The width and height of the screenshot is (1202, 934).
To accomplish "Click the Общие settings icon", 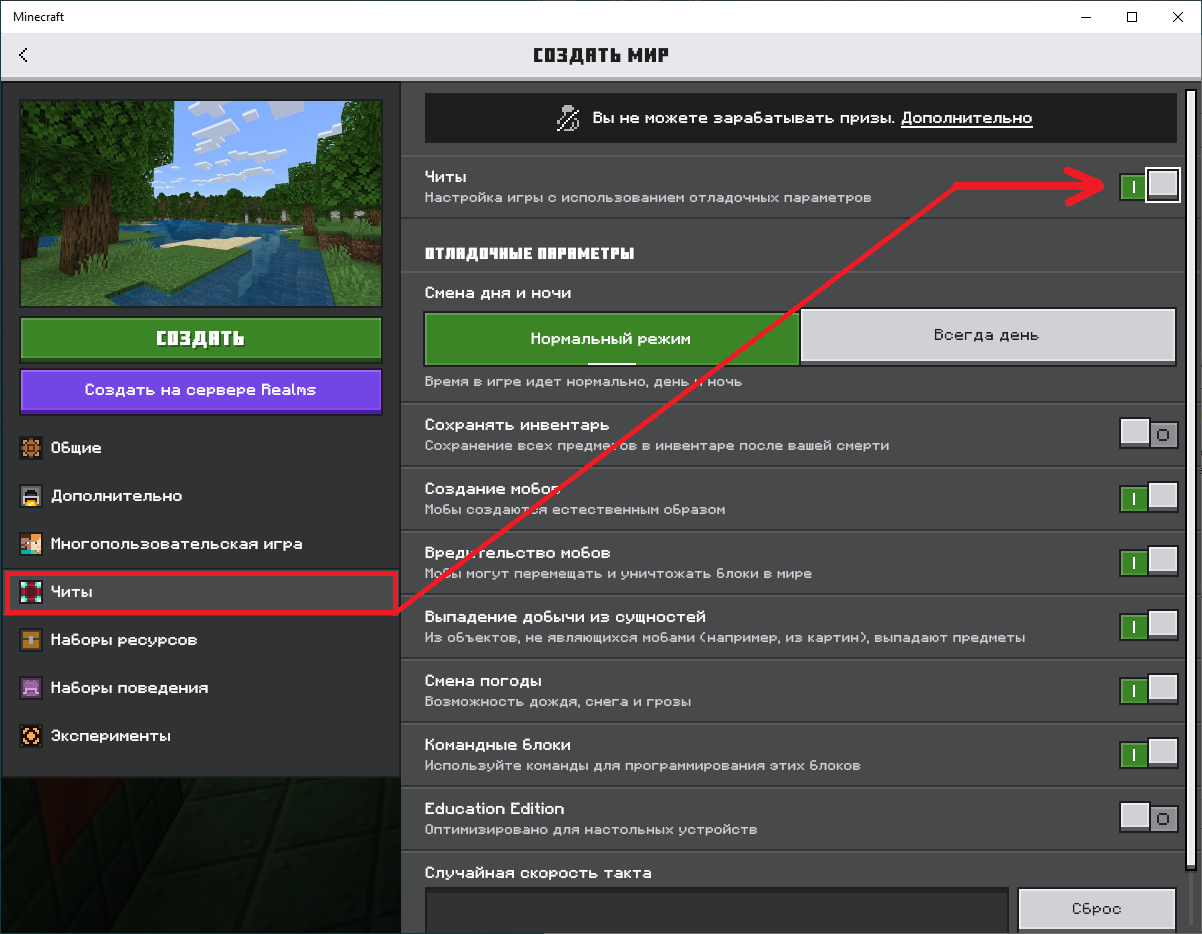I will pos(31,448).
